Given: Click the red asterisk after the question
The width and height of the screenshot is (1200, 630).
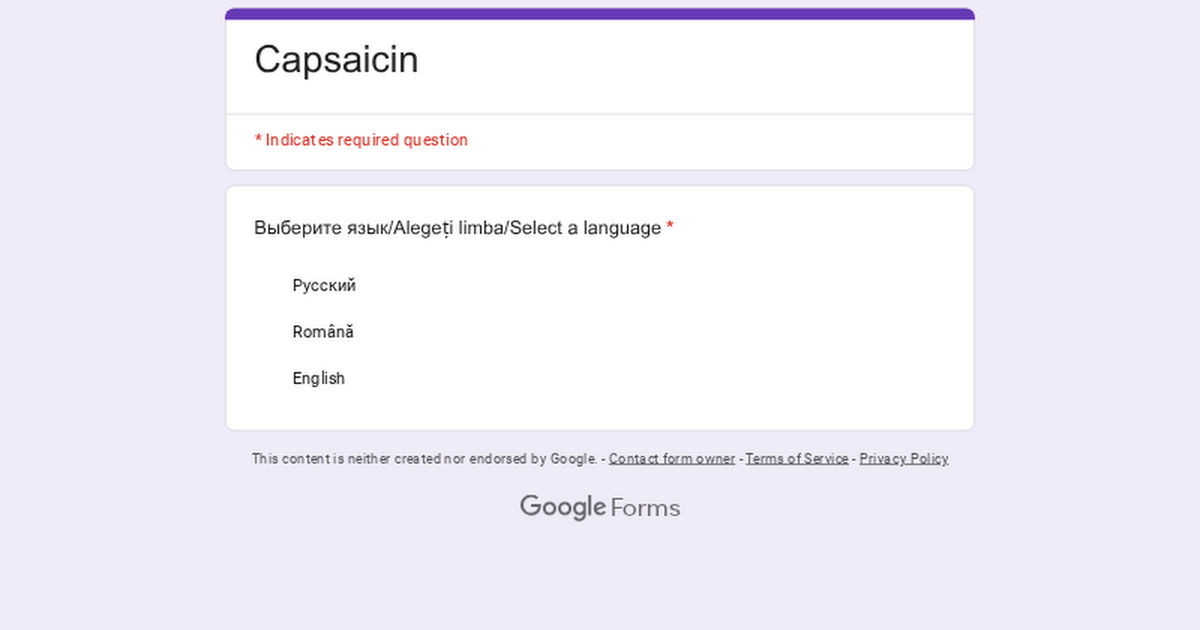Looking at the screenshot, I should [670, 228].
